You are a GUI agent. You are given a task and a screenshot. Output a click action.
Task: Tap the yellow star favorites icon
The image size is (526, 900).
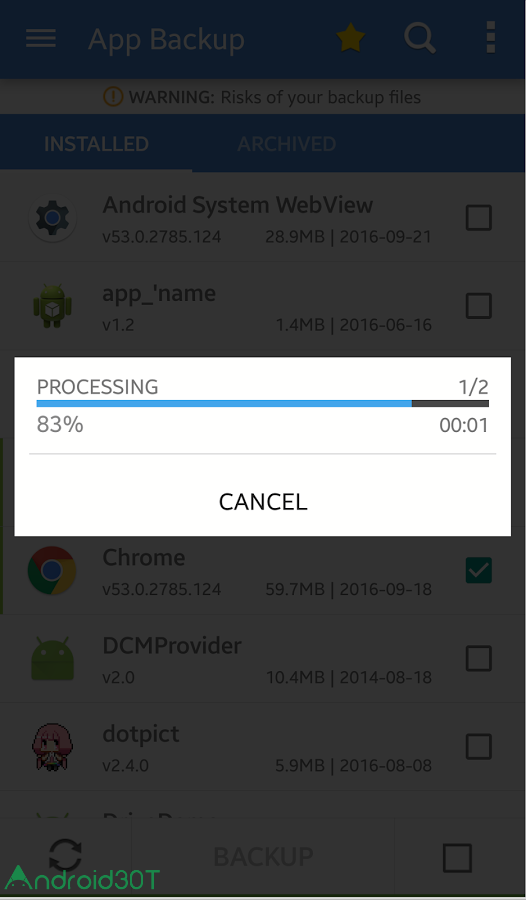350,38
